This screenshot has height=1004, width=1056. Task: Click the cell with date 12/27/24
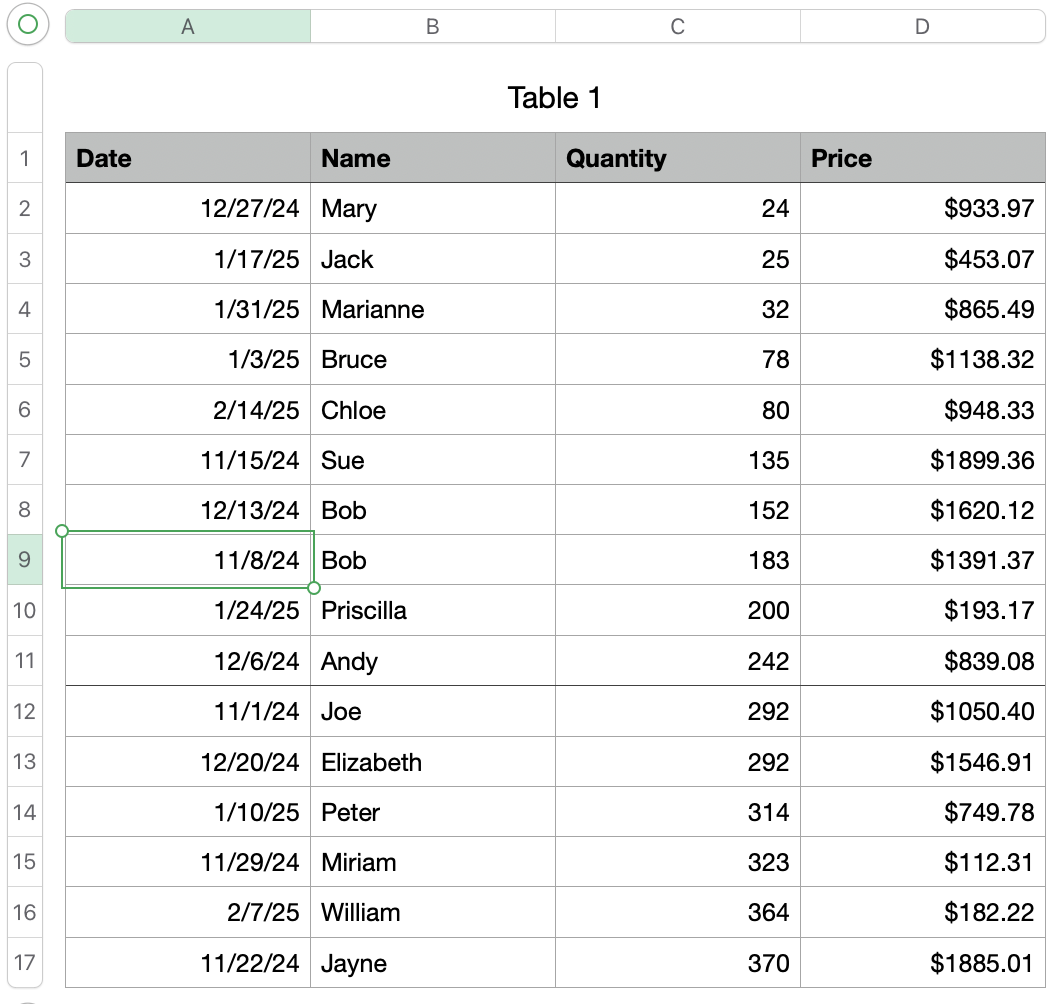point(188,208)
